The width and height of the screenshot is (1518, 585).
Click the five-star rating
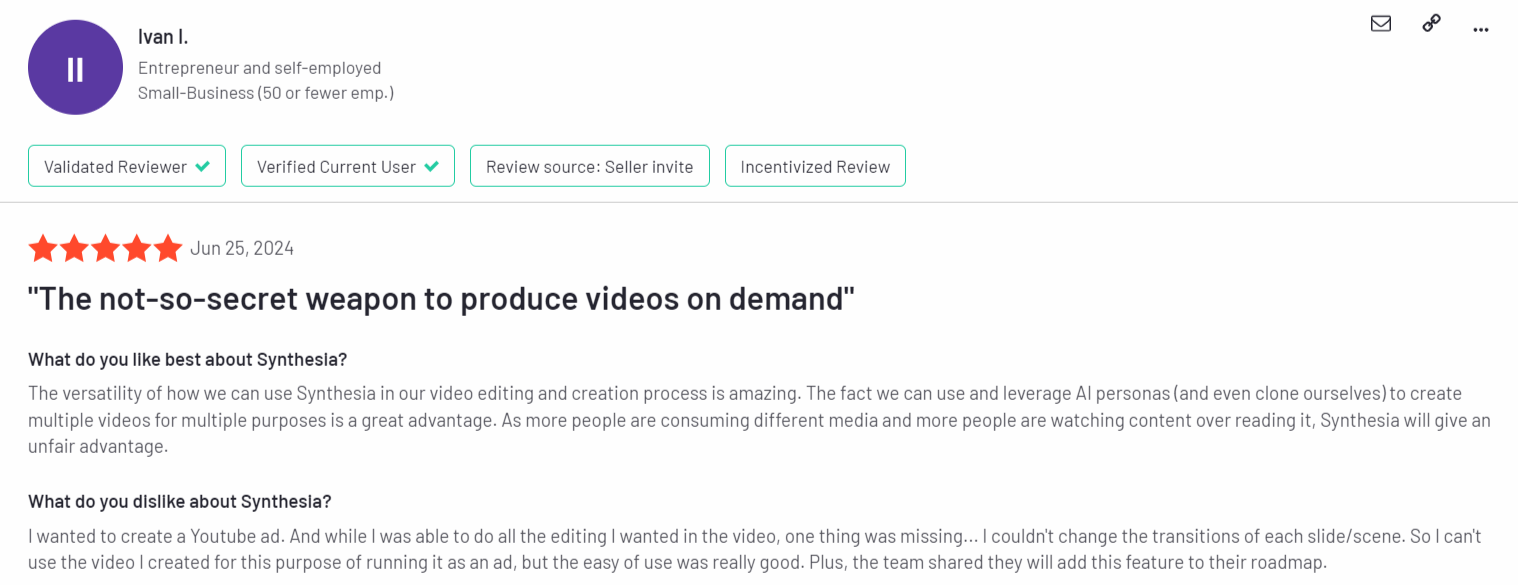point(105,248)
